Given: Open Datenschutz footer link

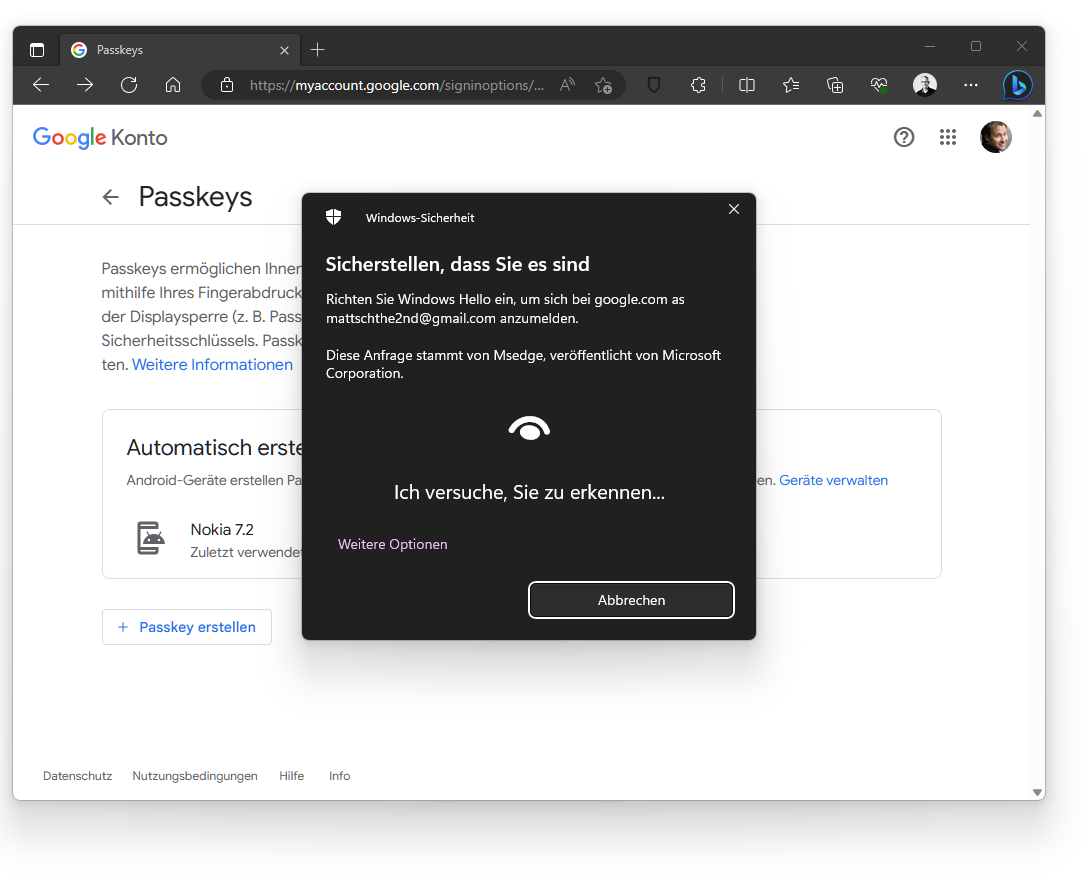Looking at the screenshot, I should (78, 776).
